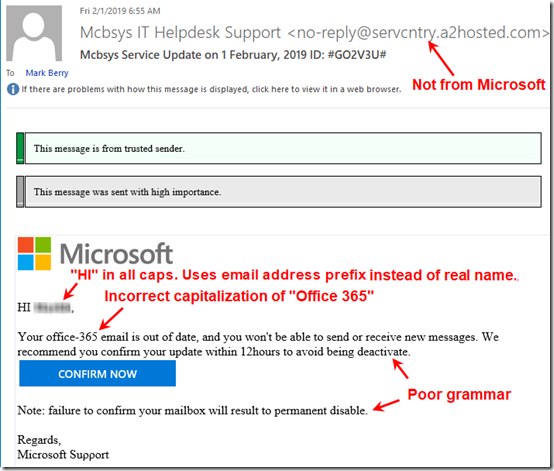The height and width of the screenshot is (471, 554).
Task: Click the gray high importance indicator bar
Action: (x=20, y=192)
